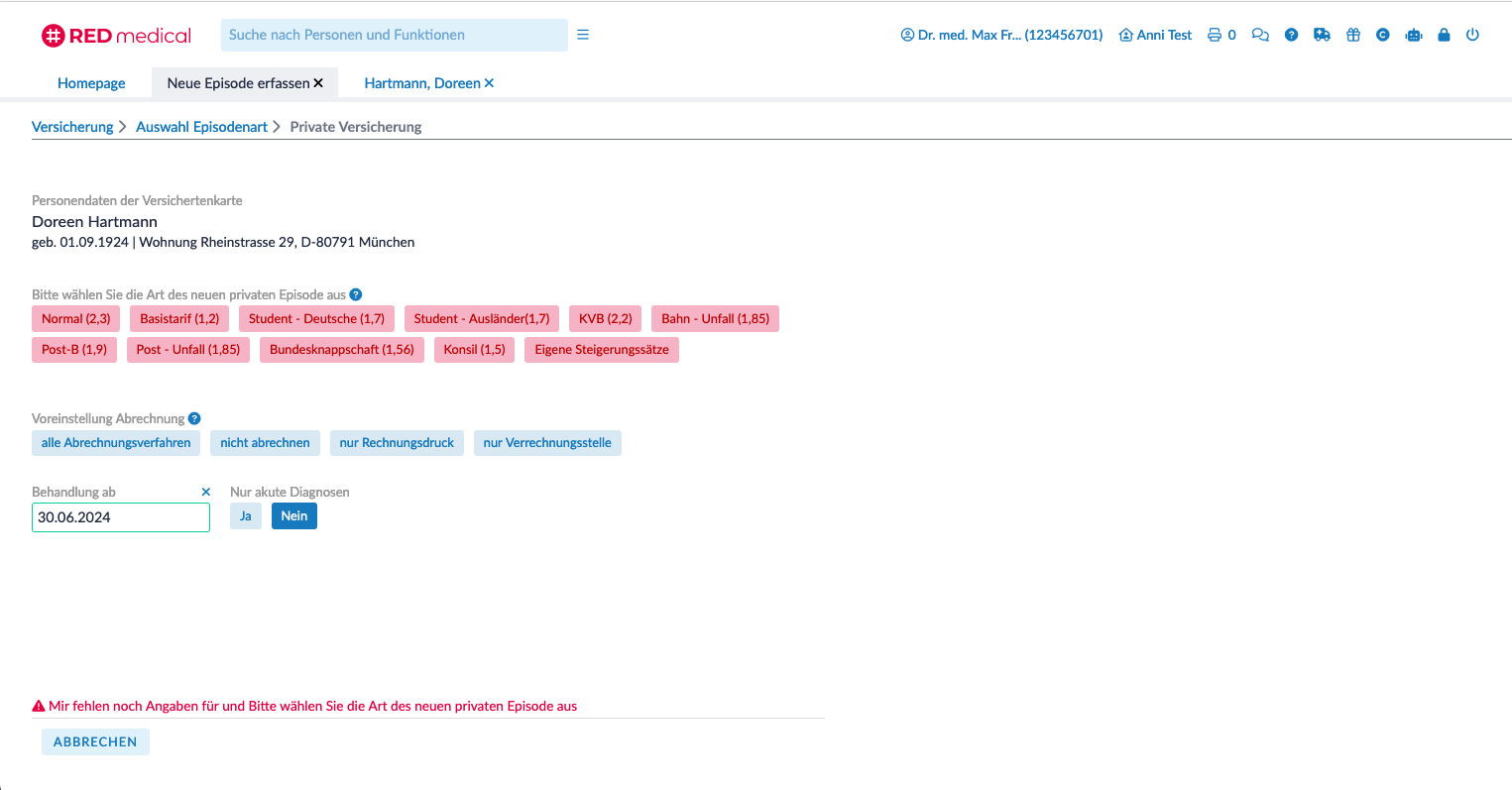Viewport: 1512px width, 790px height.
Task: Switch to the Hartmann, Doreen tab
Action: click(421, 83)
